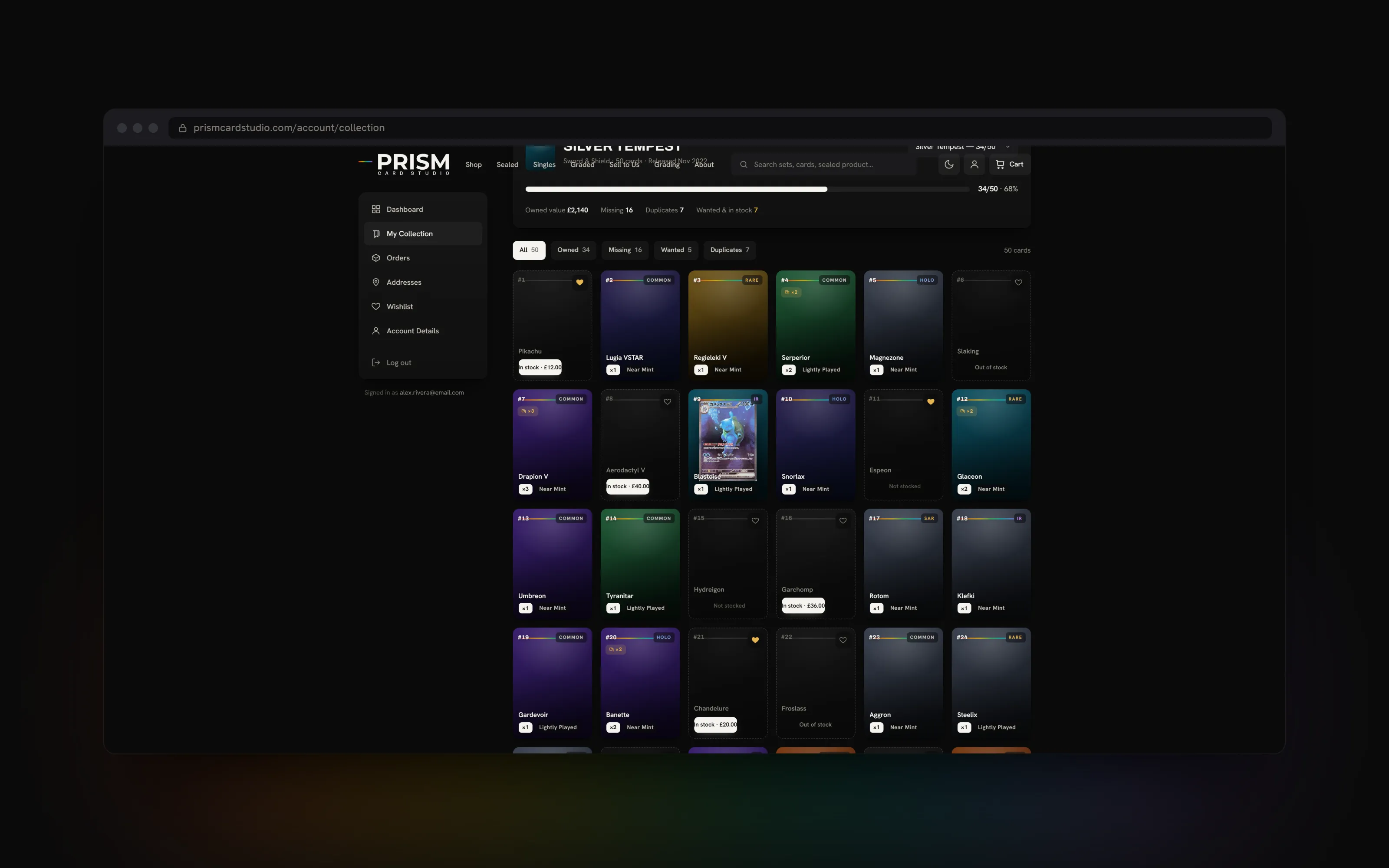Click the Wishlist heart icon in sidebar
The image size is (1389, 868).
click(x=376, y=306)
